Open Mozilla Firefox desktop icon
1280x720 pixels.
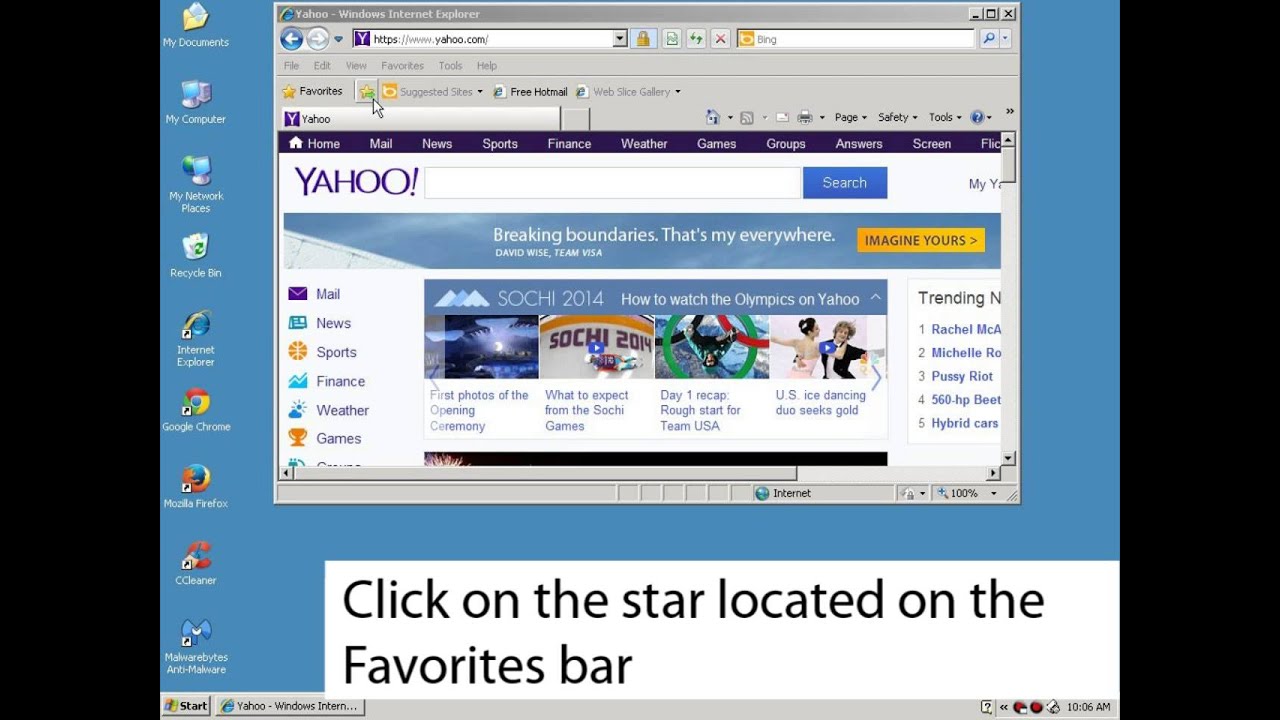point(196,488)
